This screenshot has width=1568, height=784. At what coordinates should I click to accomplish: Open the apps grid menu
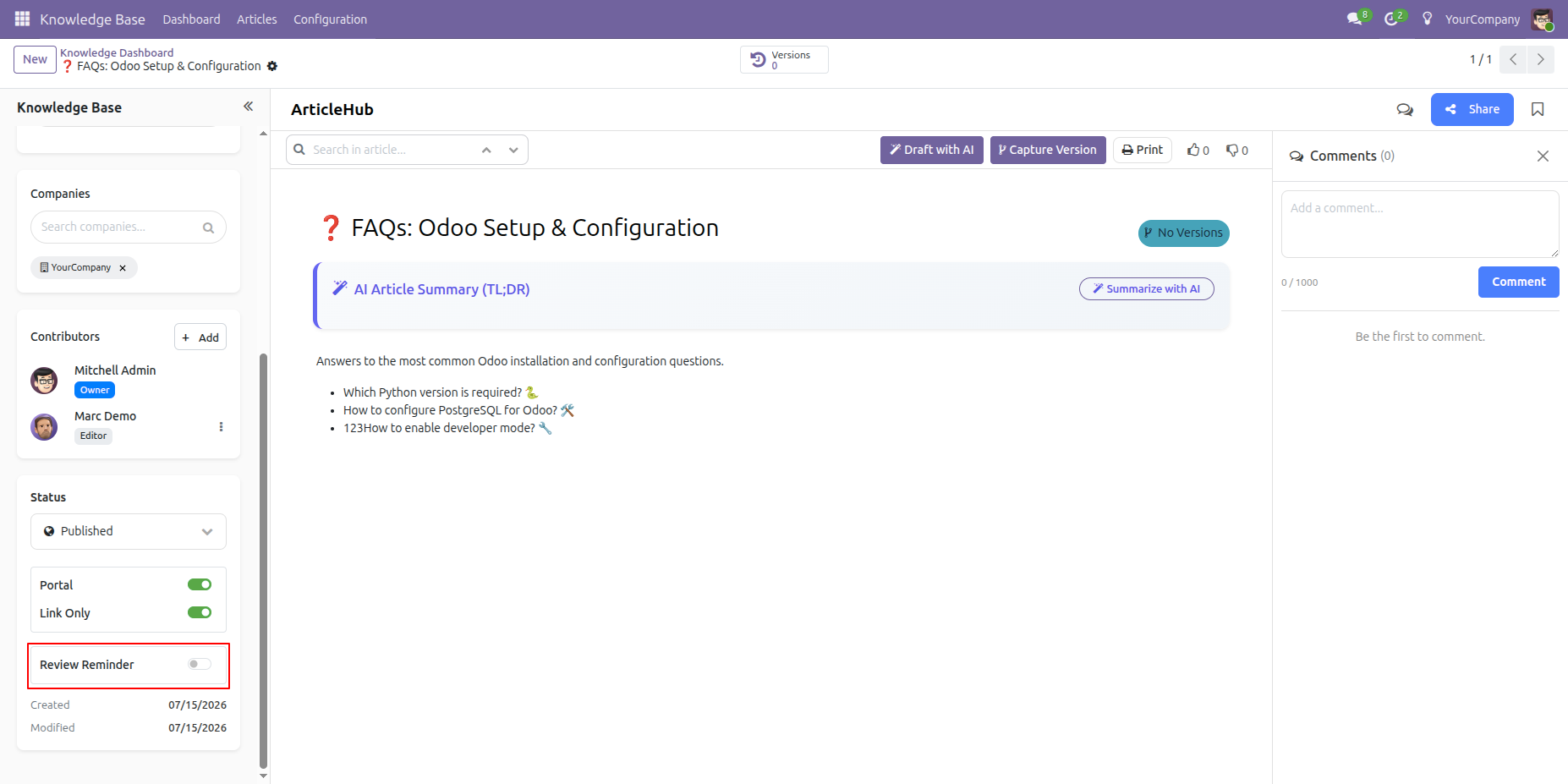pyautogui.click(x=22, y=19)
